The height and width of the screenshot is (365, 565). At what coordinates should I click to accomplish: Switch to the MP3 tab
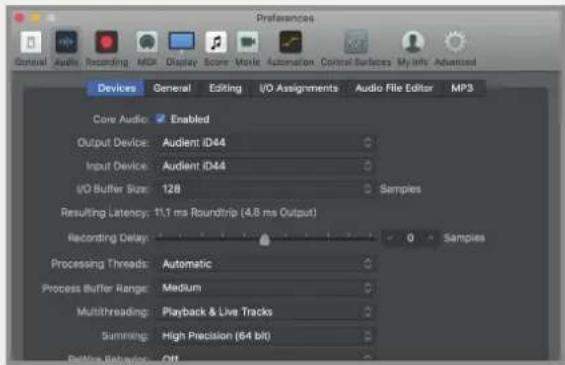462,88
